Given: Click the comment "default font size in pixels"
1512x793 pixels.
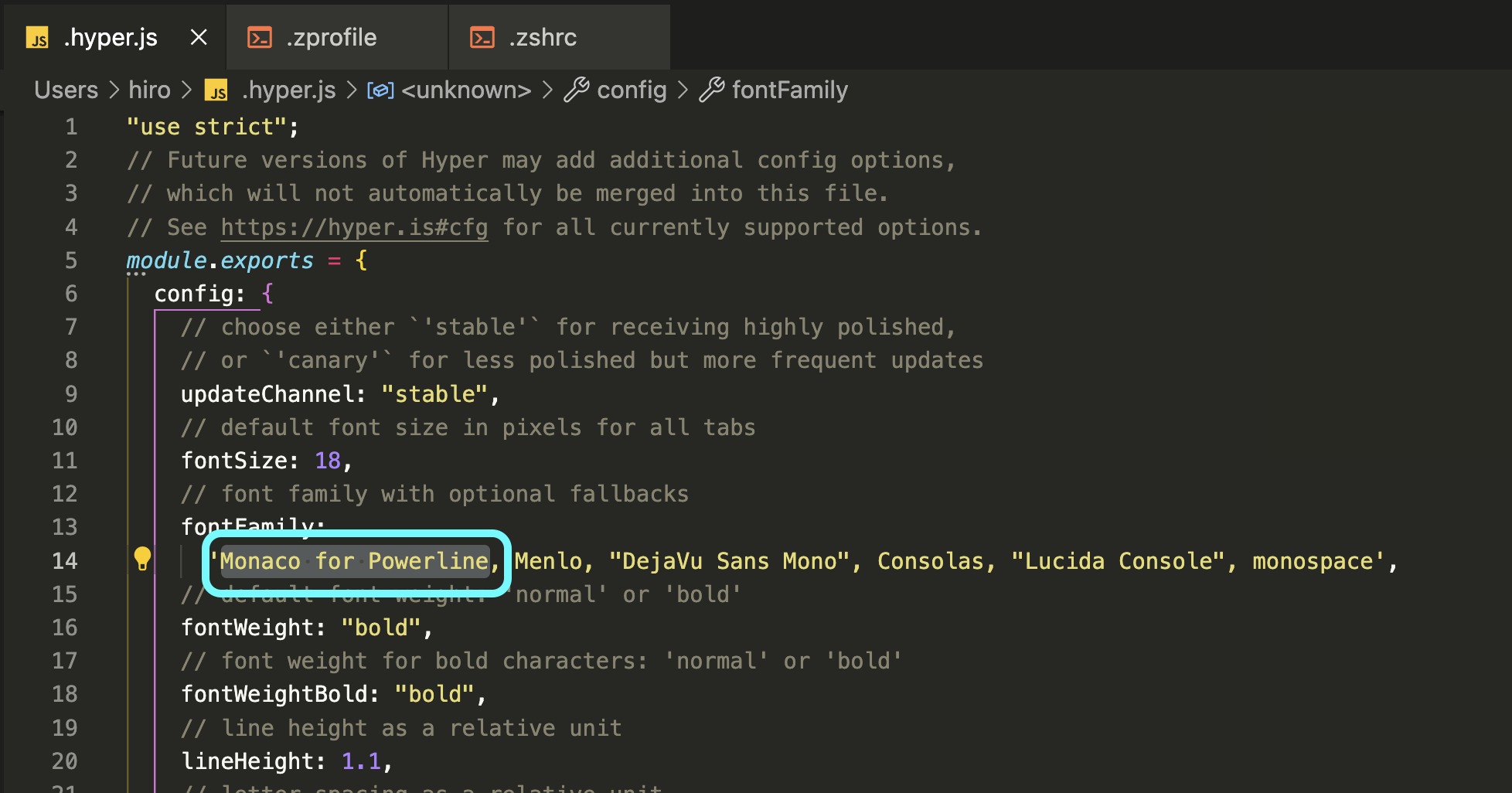Looking at the screenshot, I should 468,427.
